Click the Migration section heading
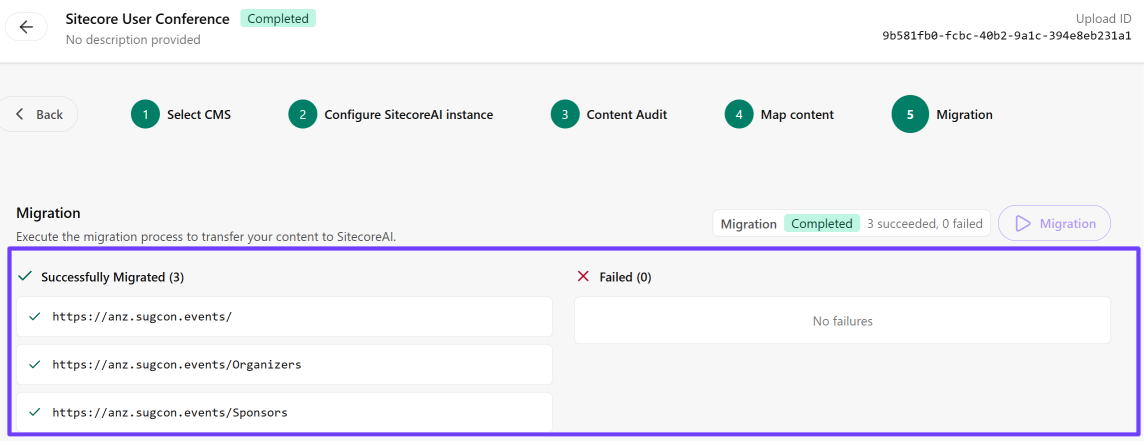This screenshot has width=1144, height=441. [x=48, y=213]
